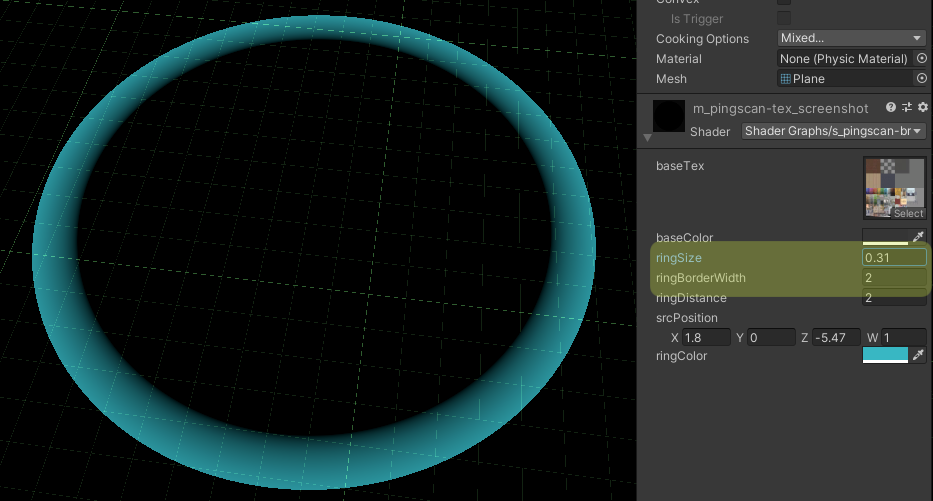Toggle the Convex checkbox
Viewport: 933px width, 501px height.
(x=784, y=2)
